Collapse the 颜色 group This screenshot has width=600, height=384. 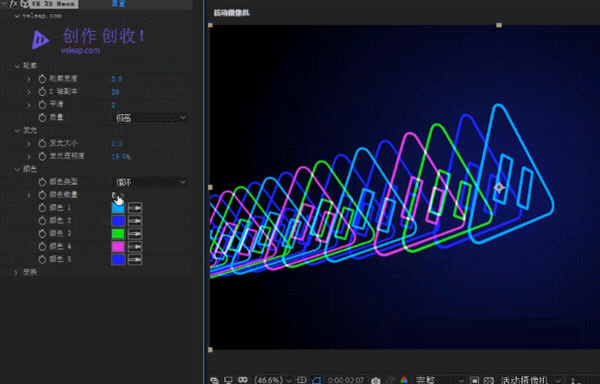pyautogui.click(x=16, y=169)
